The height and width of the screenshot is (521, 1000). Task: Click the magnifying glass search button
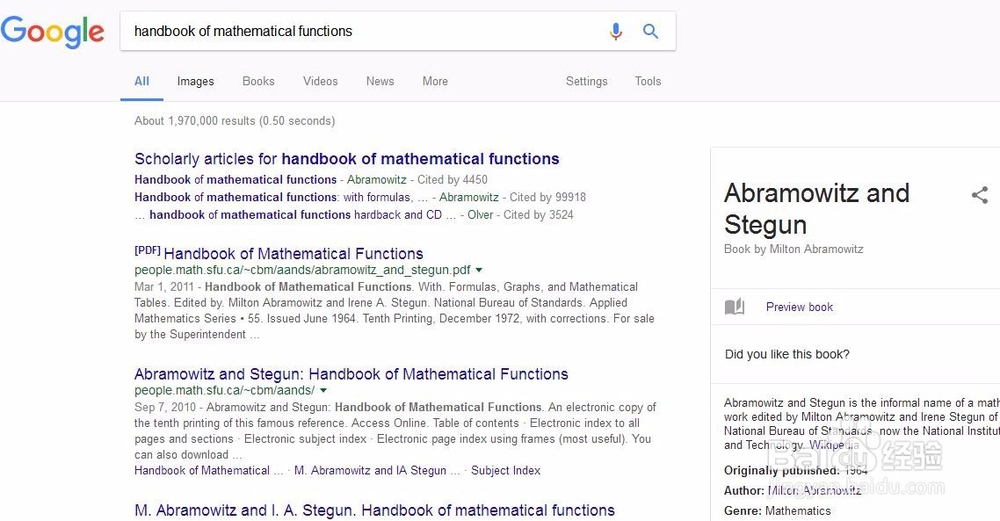point(650,31)
